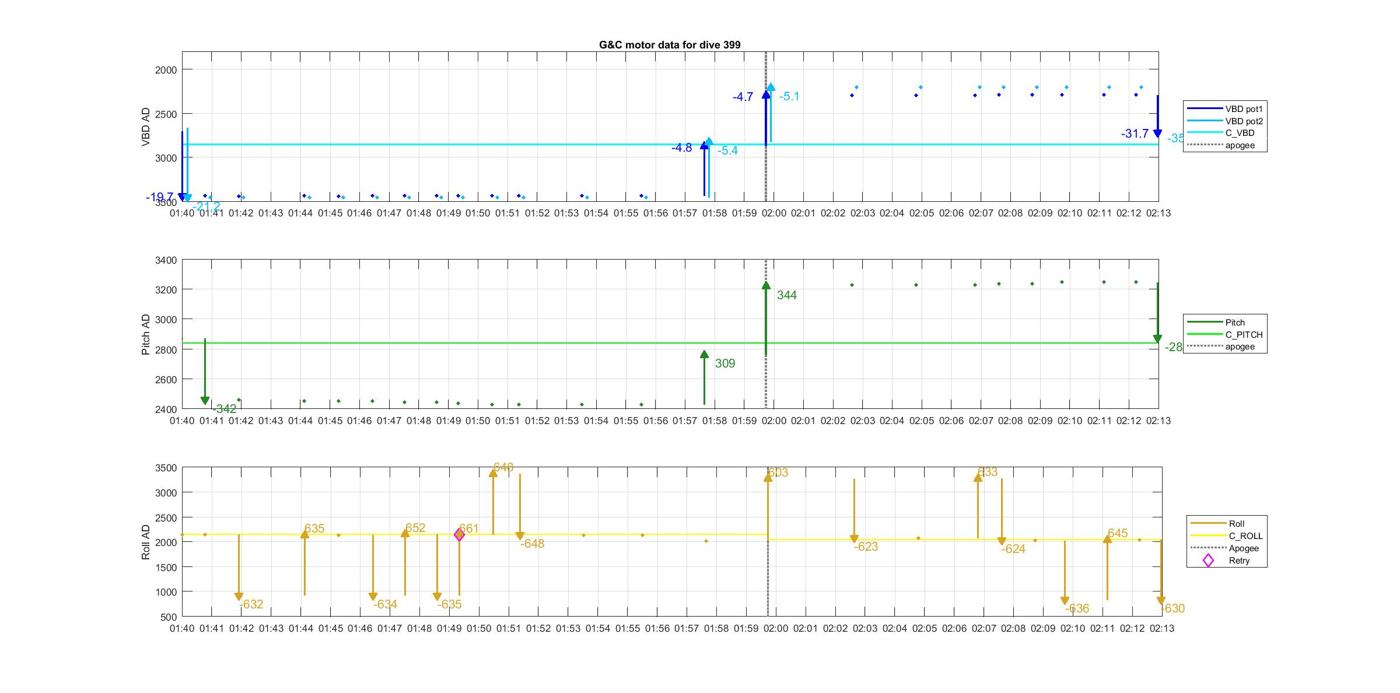Click the '661' data label on the Roll plot

[x=469, y=529]
